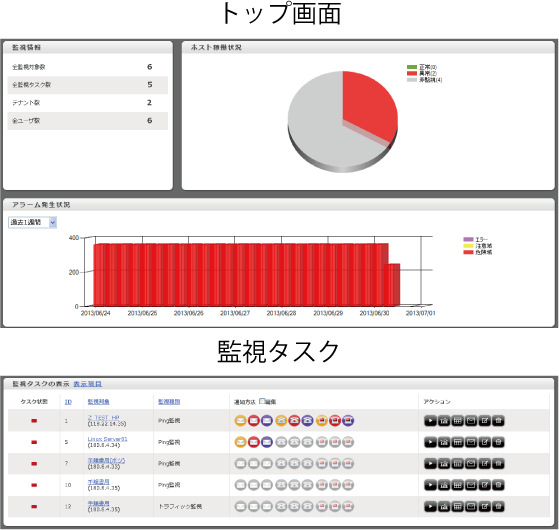Toggle red phone notification for task ID 1
This screenshot has height=530, width=559.
coord(294,421)
